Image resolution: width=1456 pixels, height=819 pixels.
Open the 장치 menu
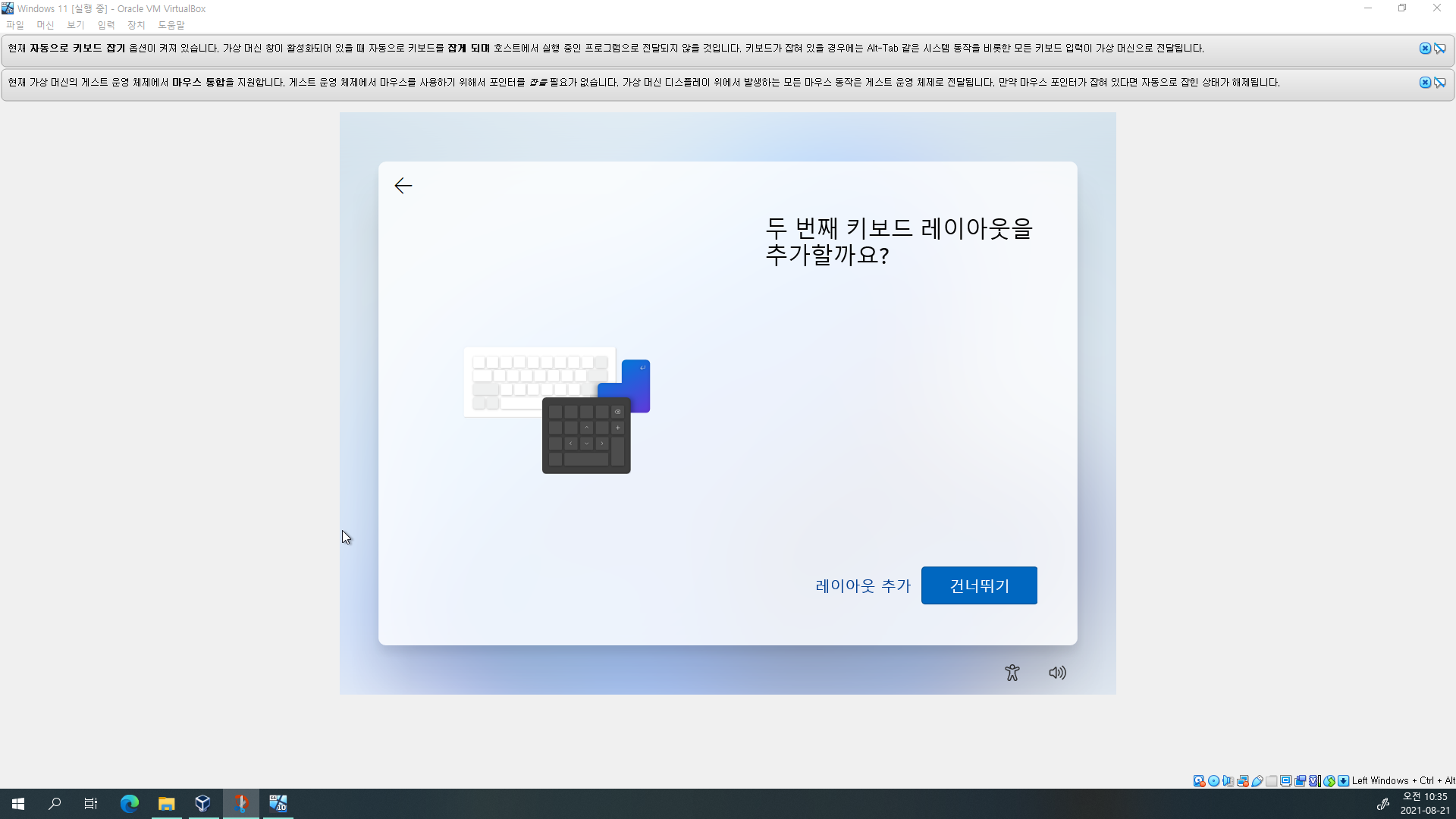[136, 25]
